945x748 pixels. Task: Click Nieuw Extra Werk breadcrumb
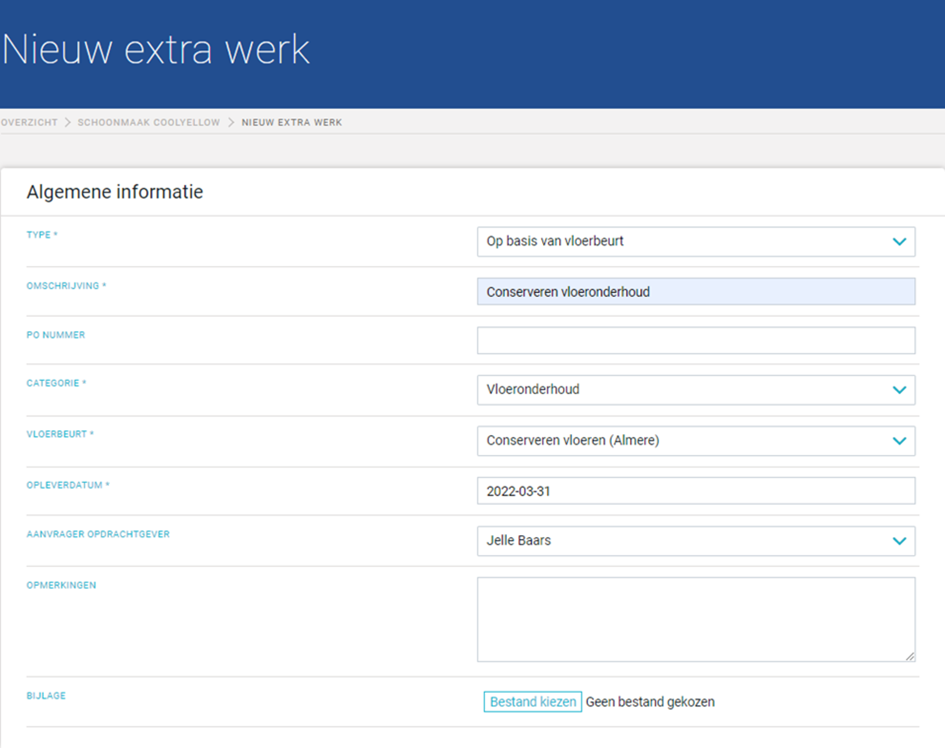[x=292, y=122]
